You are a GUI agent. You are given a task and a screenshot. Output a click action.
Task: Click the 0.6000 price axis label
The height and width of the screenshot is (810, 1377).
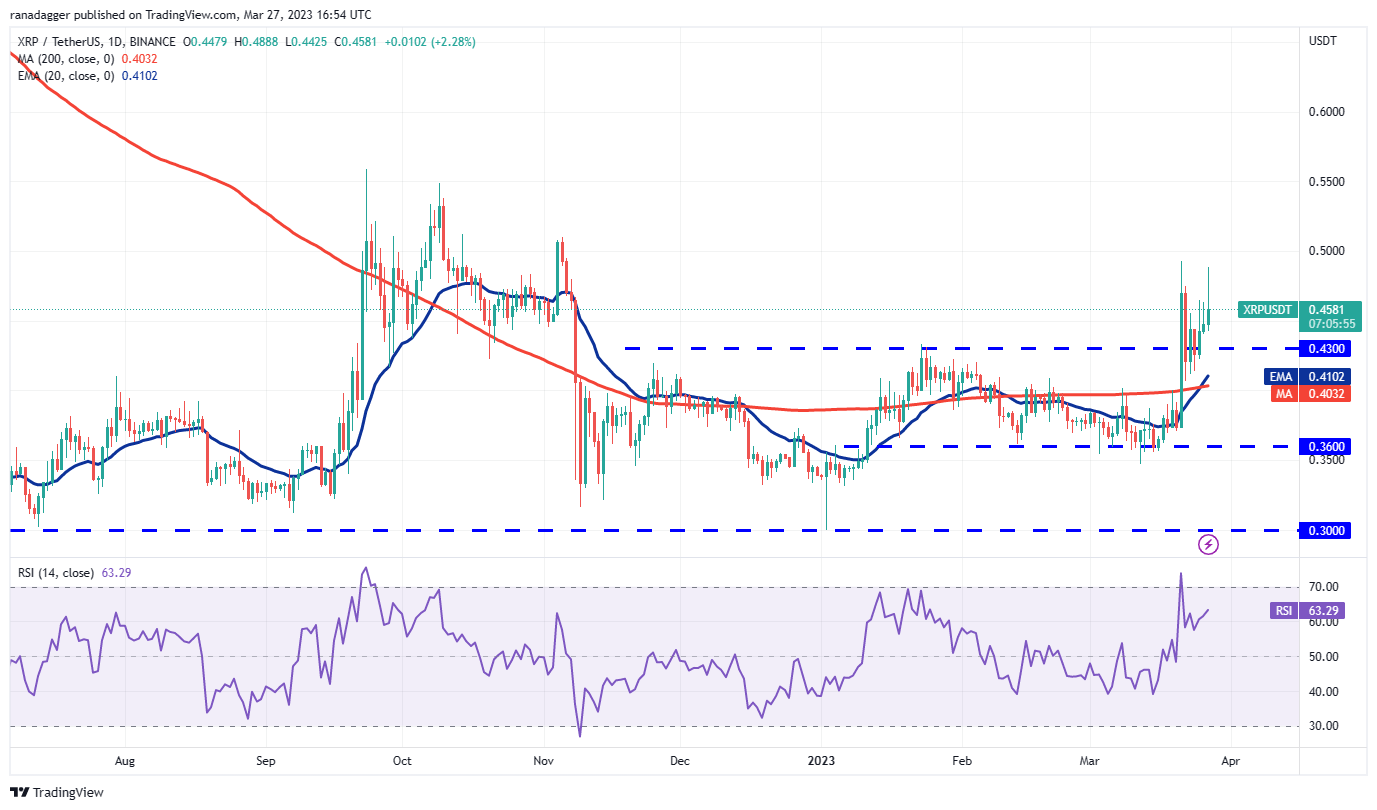click(x=1326, y=112)
